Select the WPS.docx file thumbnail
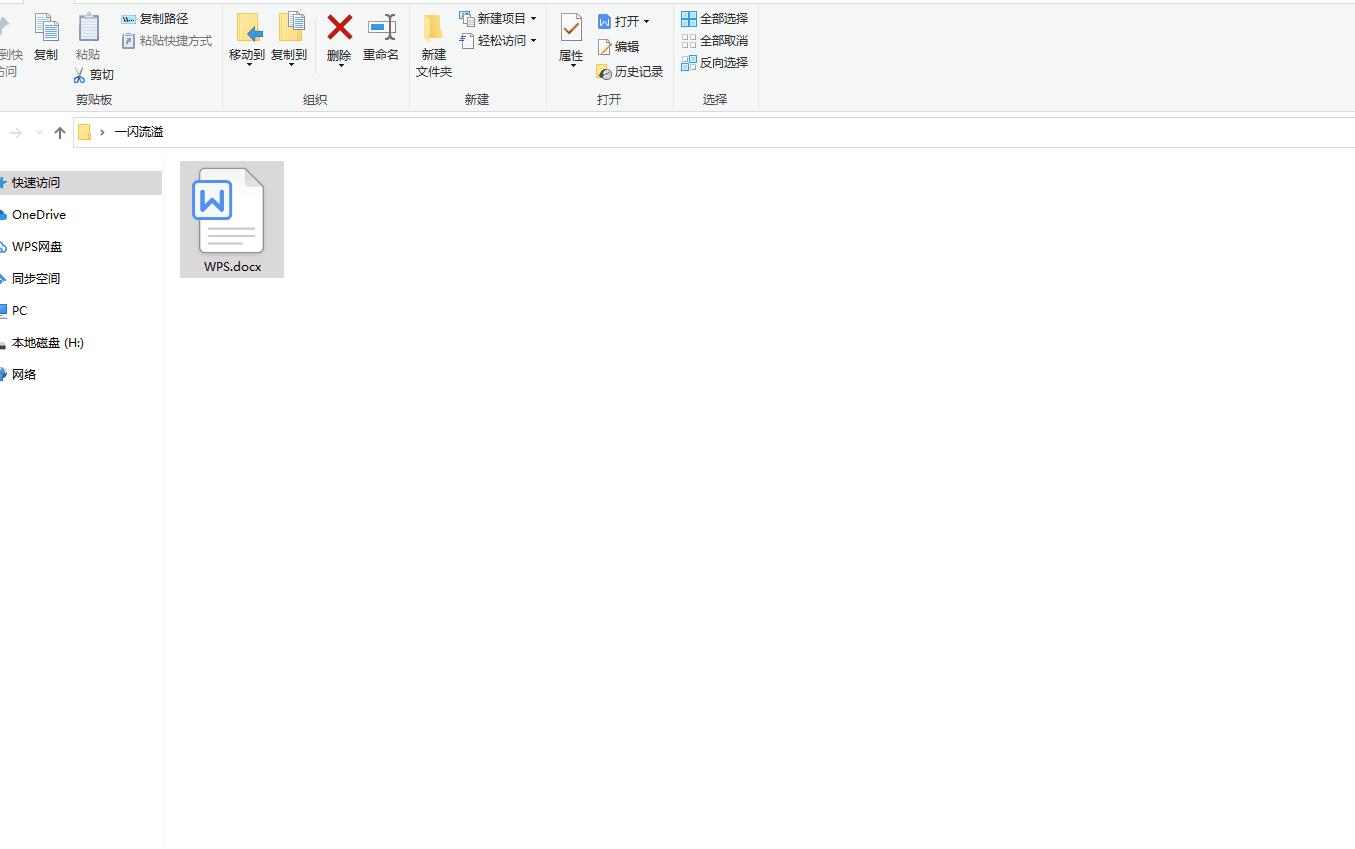Viewport: 1355px width, 849px height. 231,212
